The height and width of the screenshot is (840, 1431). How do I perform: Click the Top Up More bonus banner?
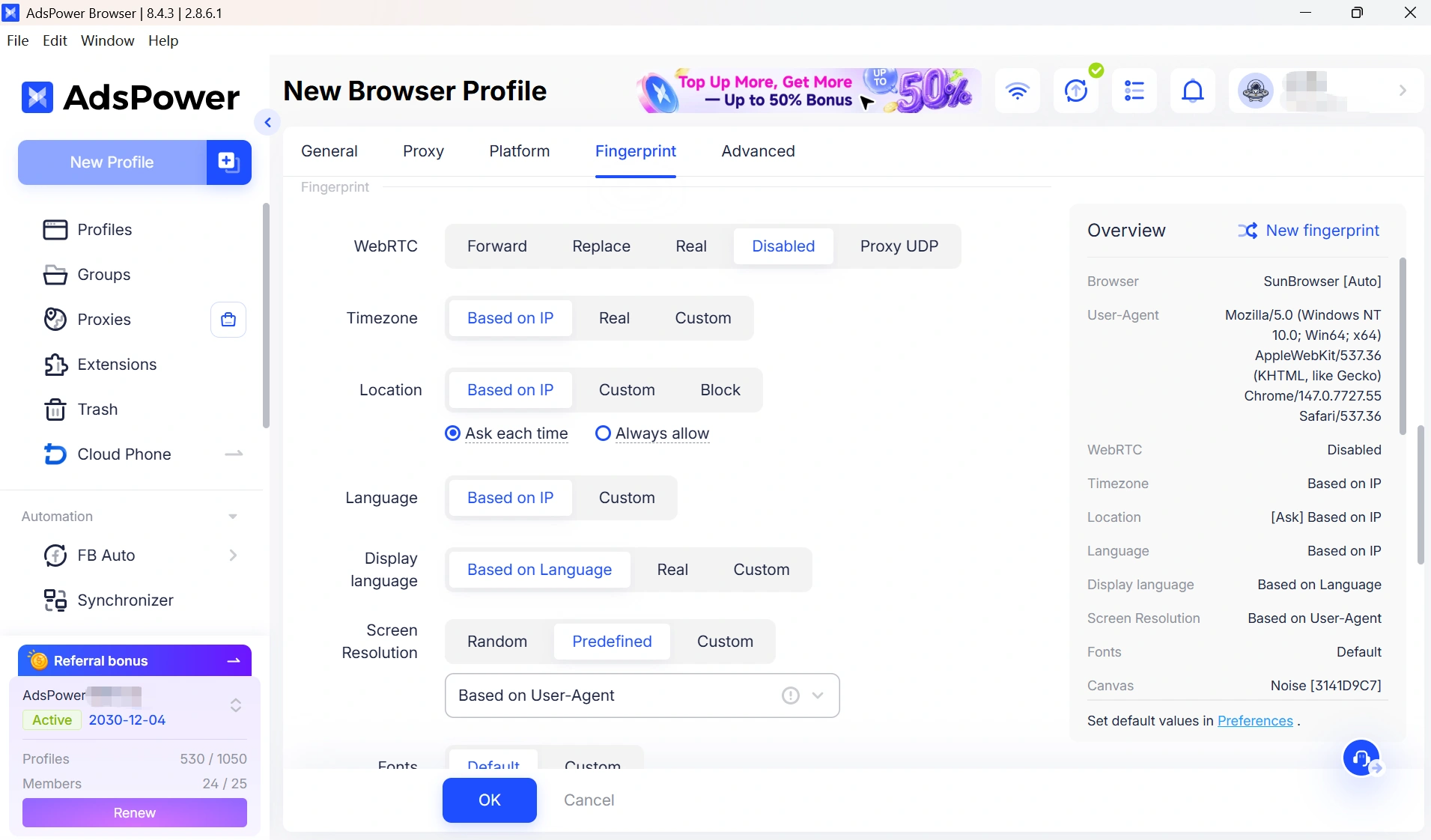pyautogui.click(x=809, y=91)
